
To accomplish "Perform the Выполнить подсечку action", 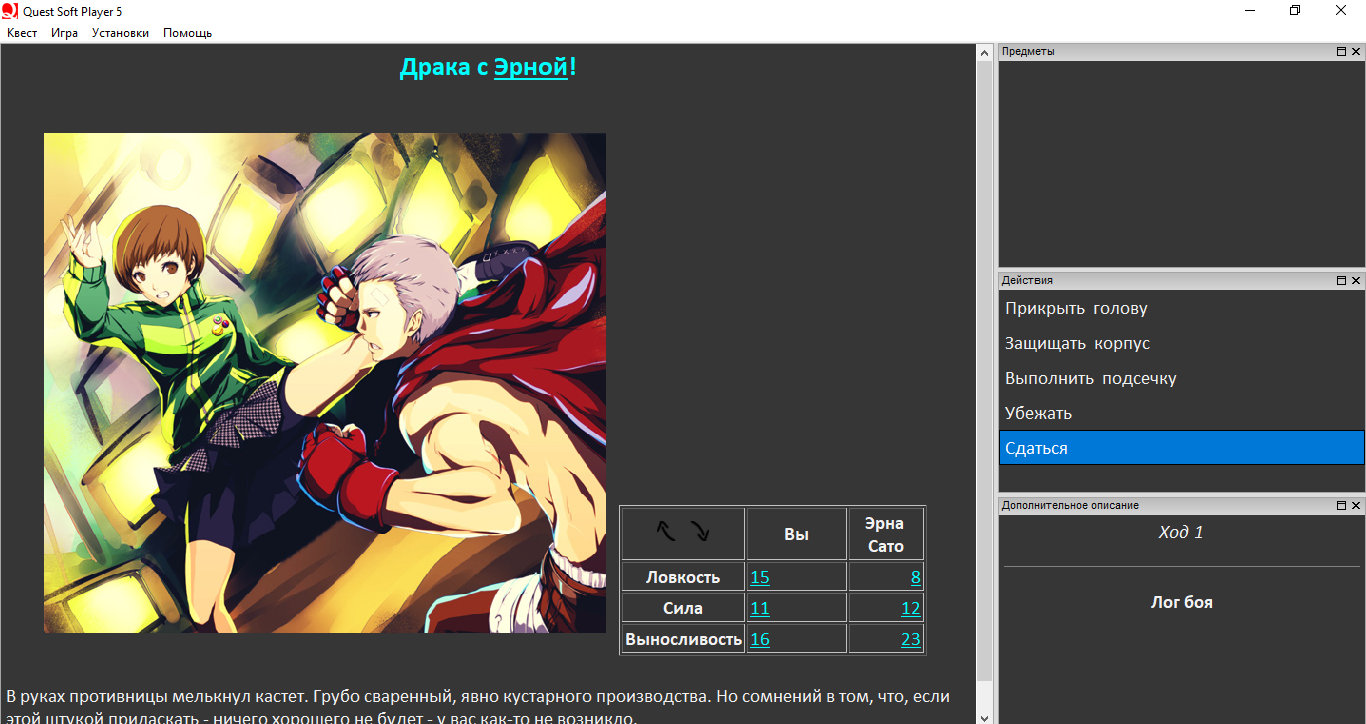I will pos(1090,379).
